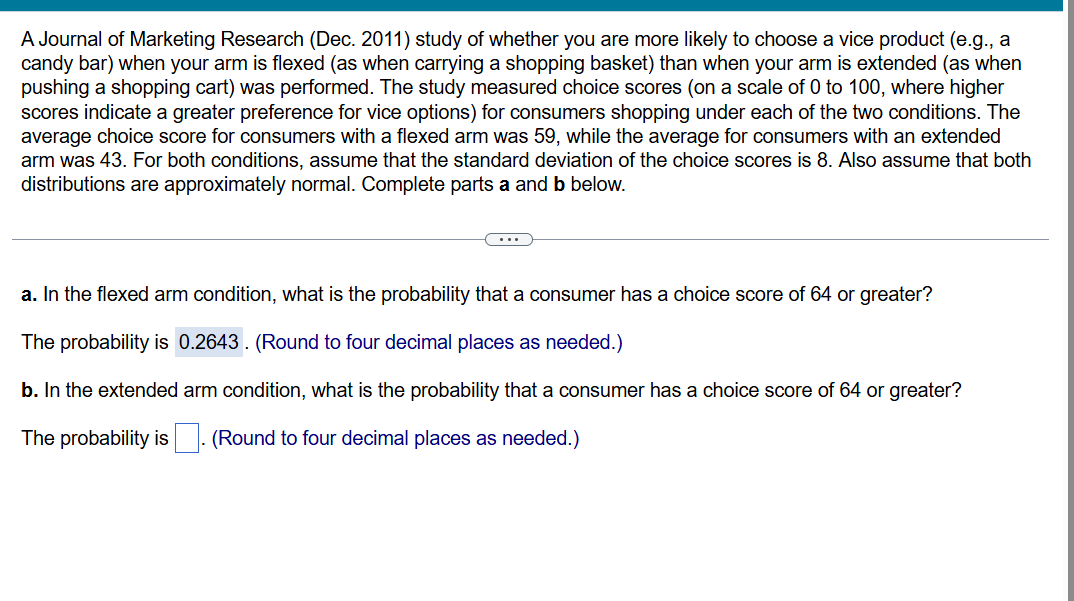Collapse the problem statement using the ellipsis toggle
1074x601 pixels.
(509, 239)
